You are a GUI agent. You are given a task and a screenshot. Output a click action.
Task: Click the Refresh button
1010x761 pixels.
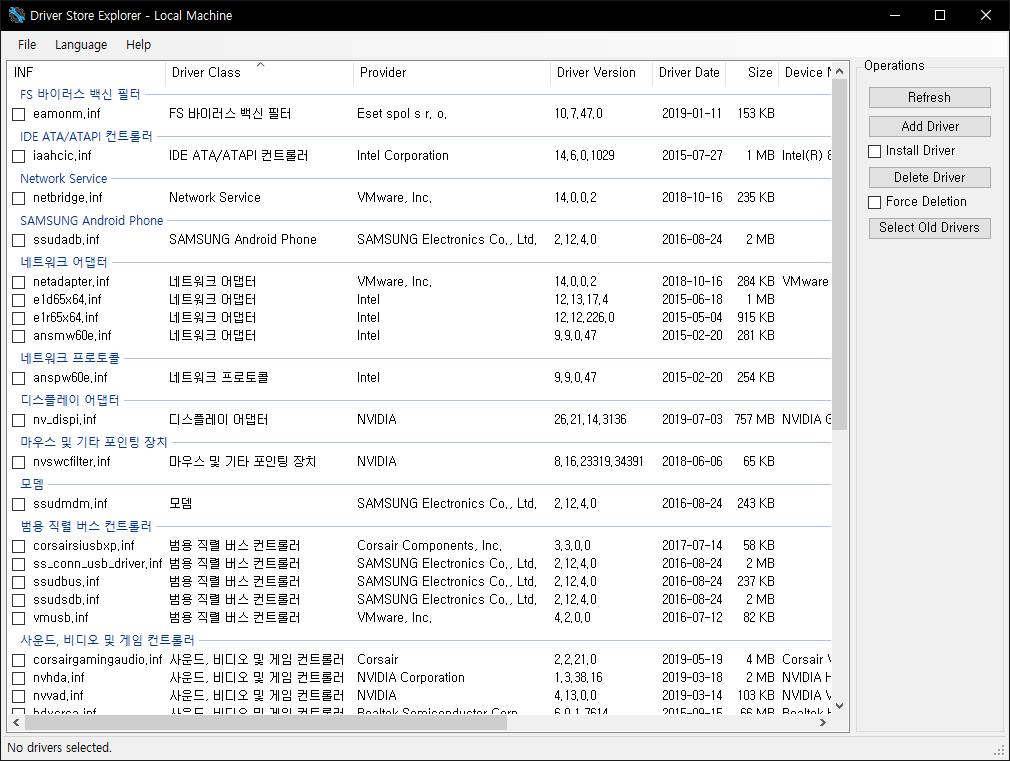[929, 97]
